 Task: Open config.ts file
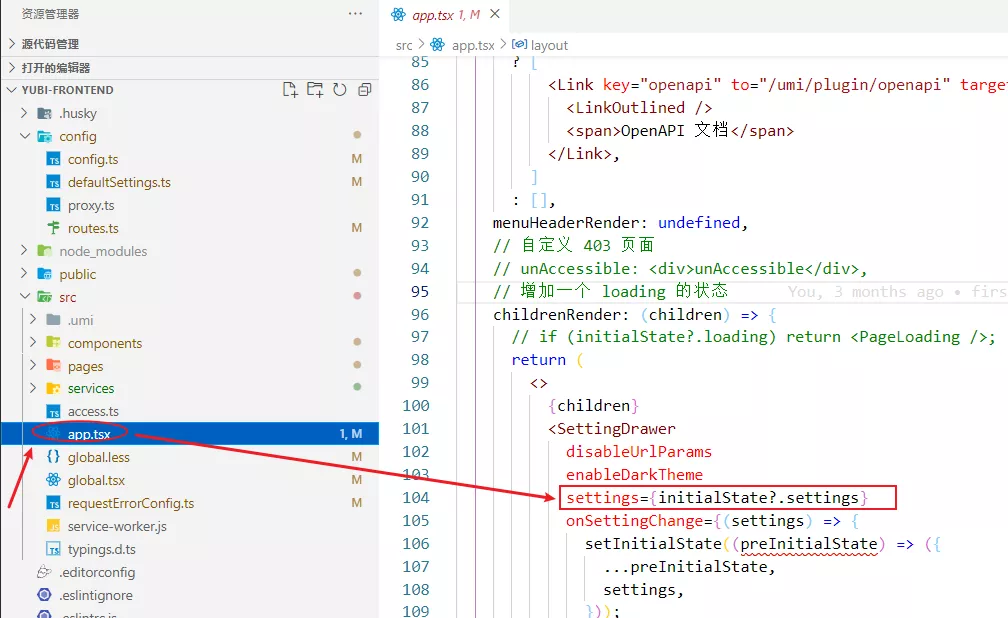93,159
